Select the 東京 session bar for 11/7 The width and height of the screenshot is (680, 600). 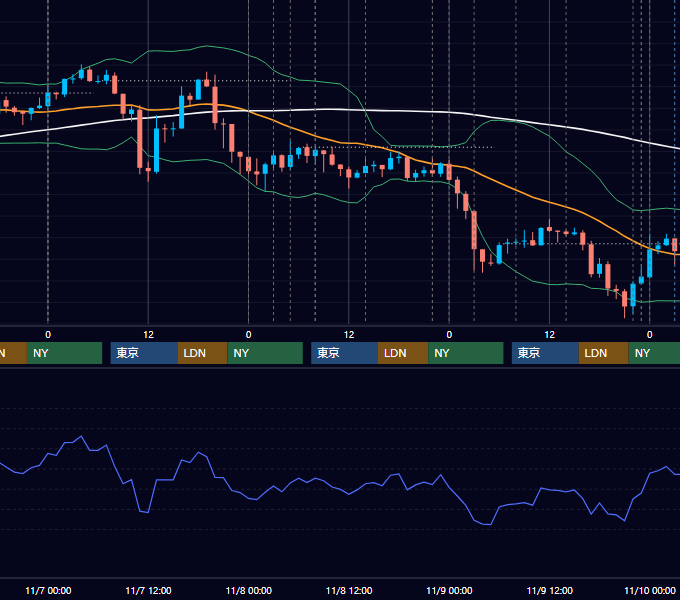144,353
